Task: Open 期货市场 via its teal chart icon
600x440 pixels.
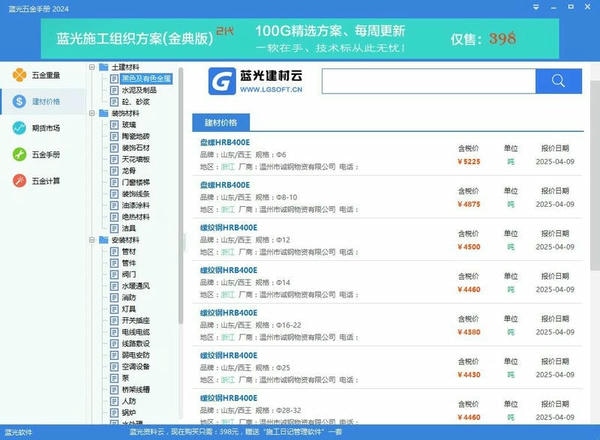Action: (x=20, y=128)
